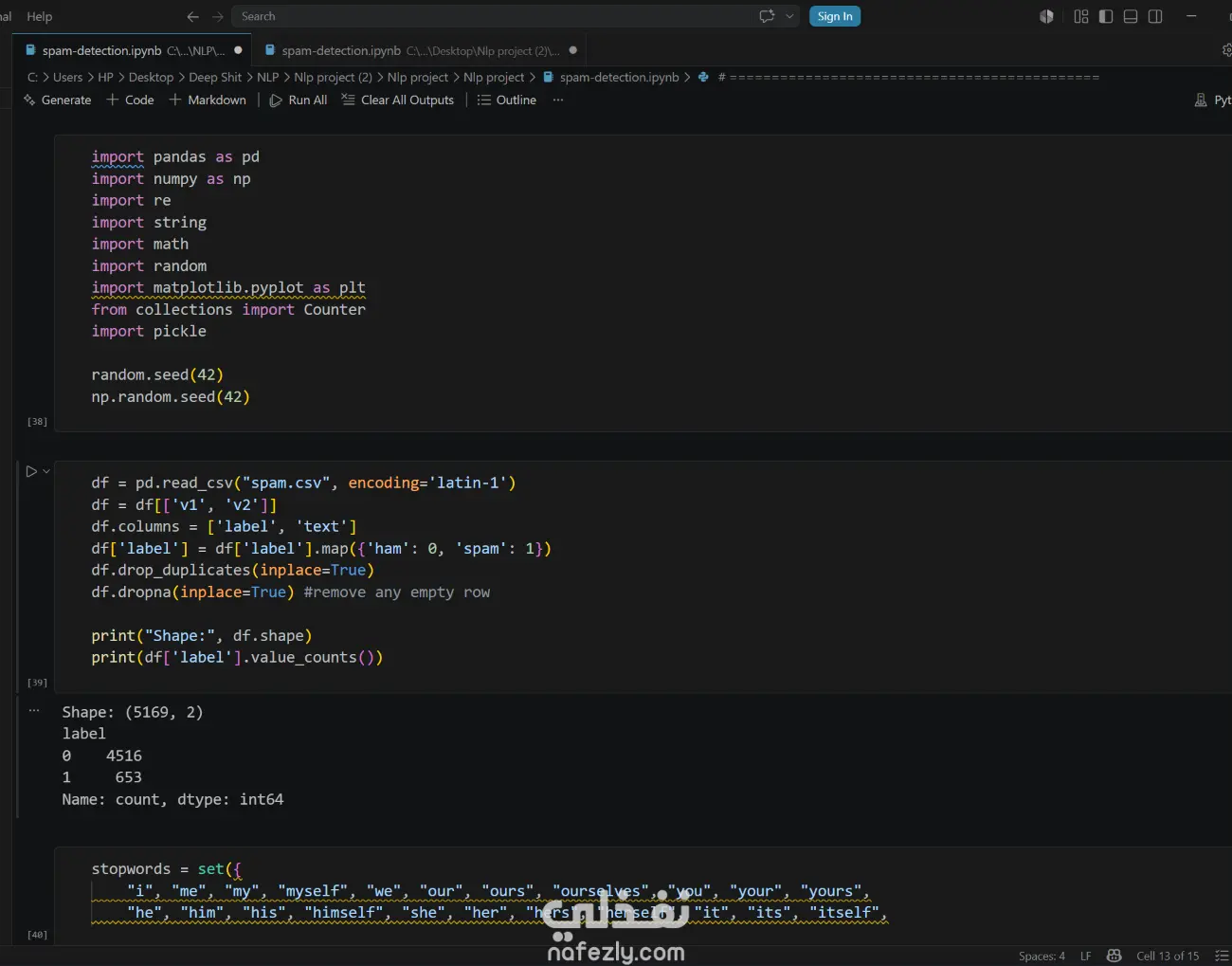This screenshot has height=966, width=1232.
Task: Click the df.drop_duplicates(inplace=True) line
Action: point(233,570)
